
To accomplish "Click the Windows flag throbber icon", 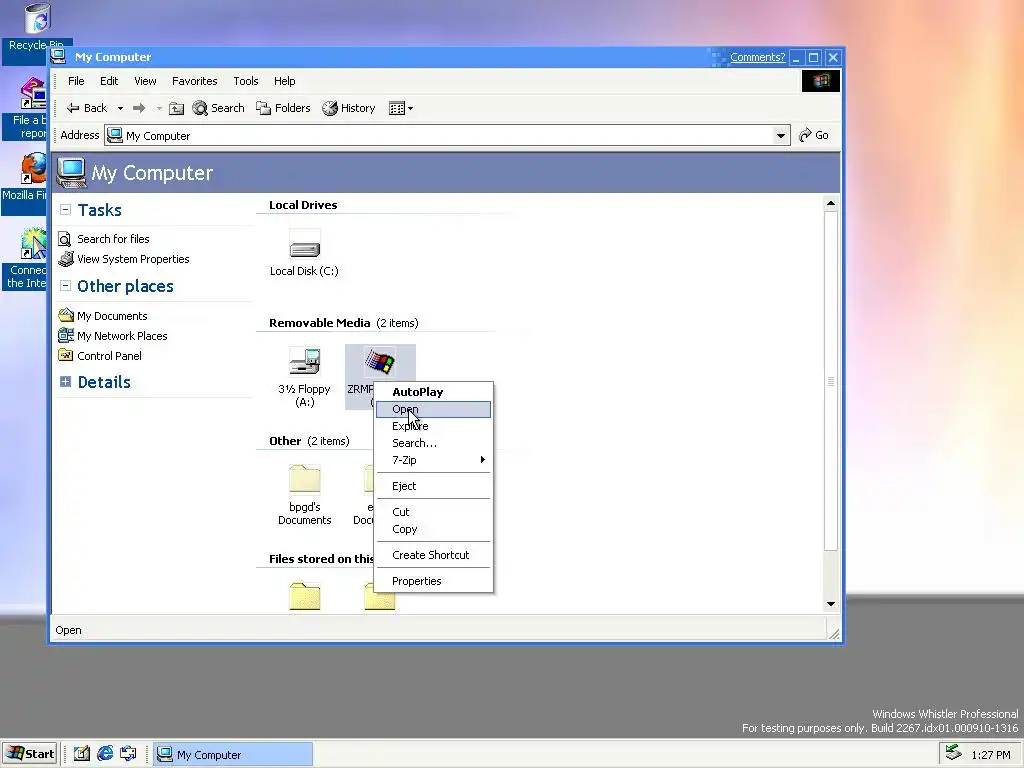I will [x=821, y=81].
